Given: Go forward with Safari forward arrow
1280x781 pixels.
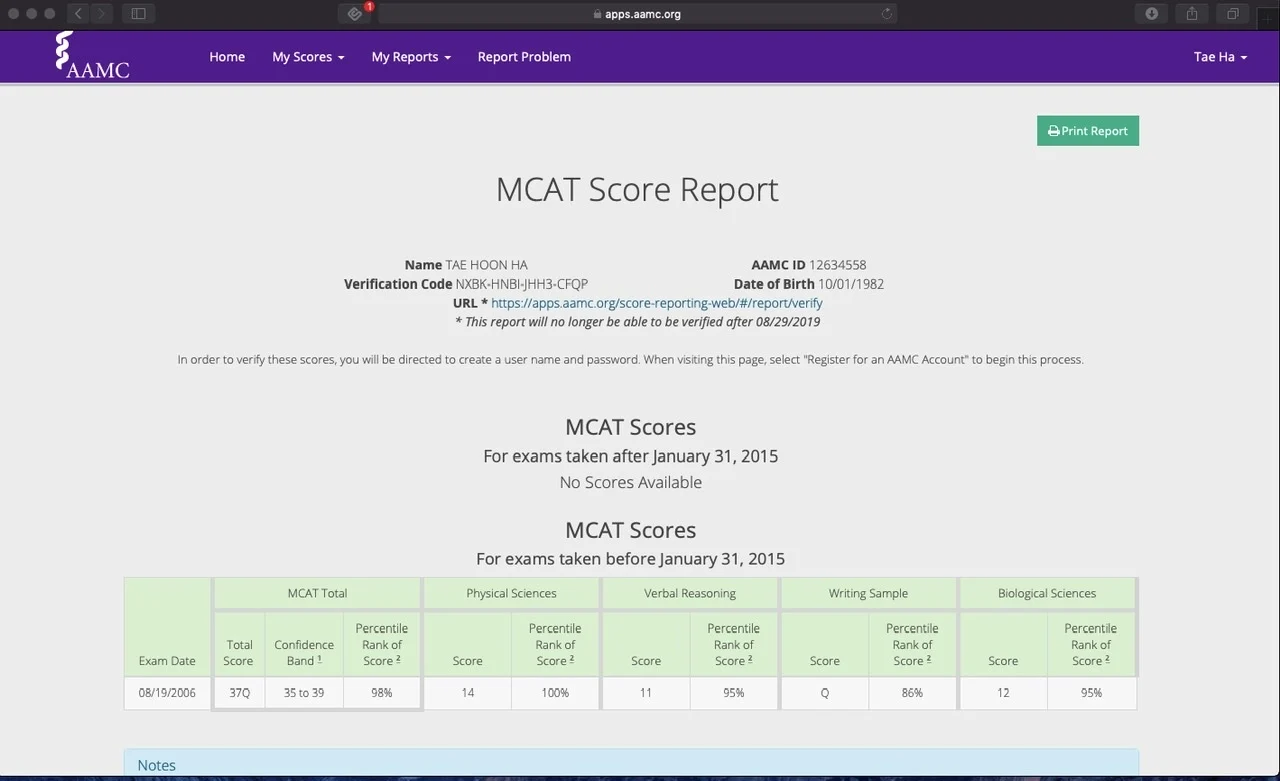Looking at the screenshot, I should coord(101,13).
